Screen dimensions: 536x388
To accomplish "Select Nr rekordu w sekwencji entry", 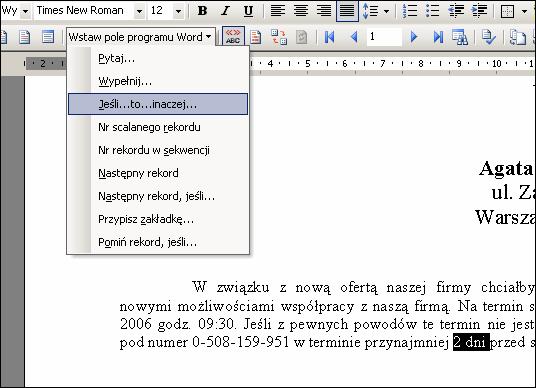I will point(158,150).
